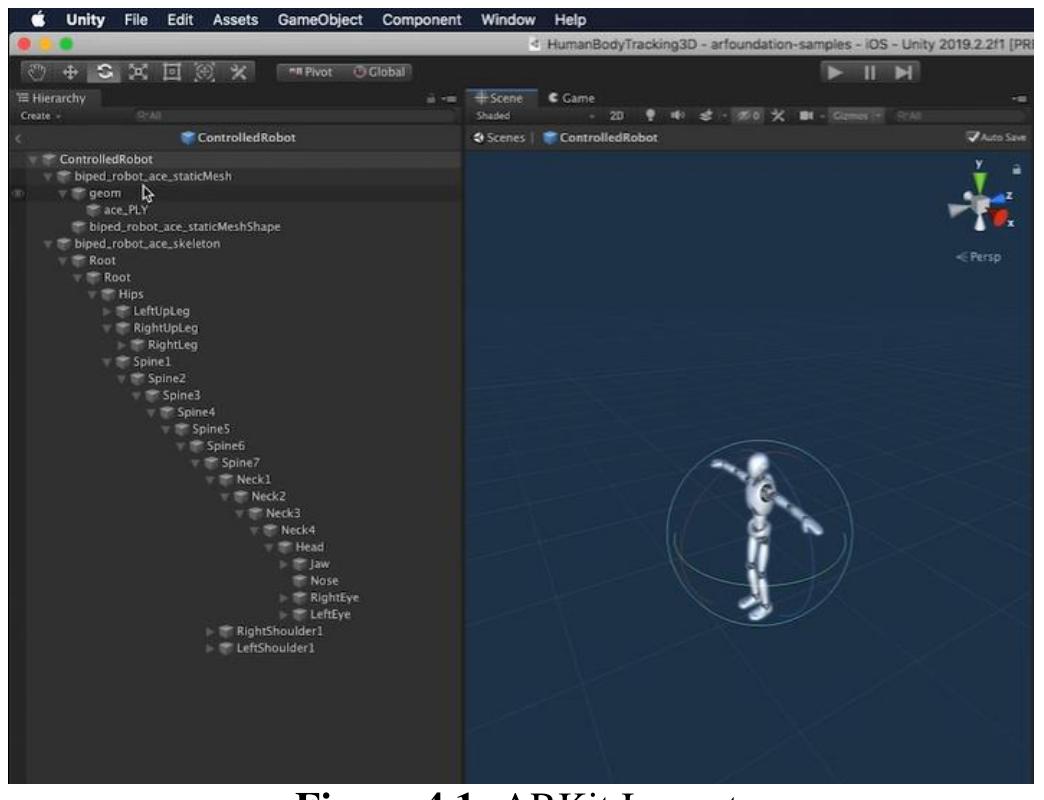Collapse the Head node
Screen dimensions: 1044x800
(269, 547)
